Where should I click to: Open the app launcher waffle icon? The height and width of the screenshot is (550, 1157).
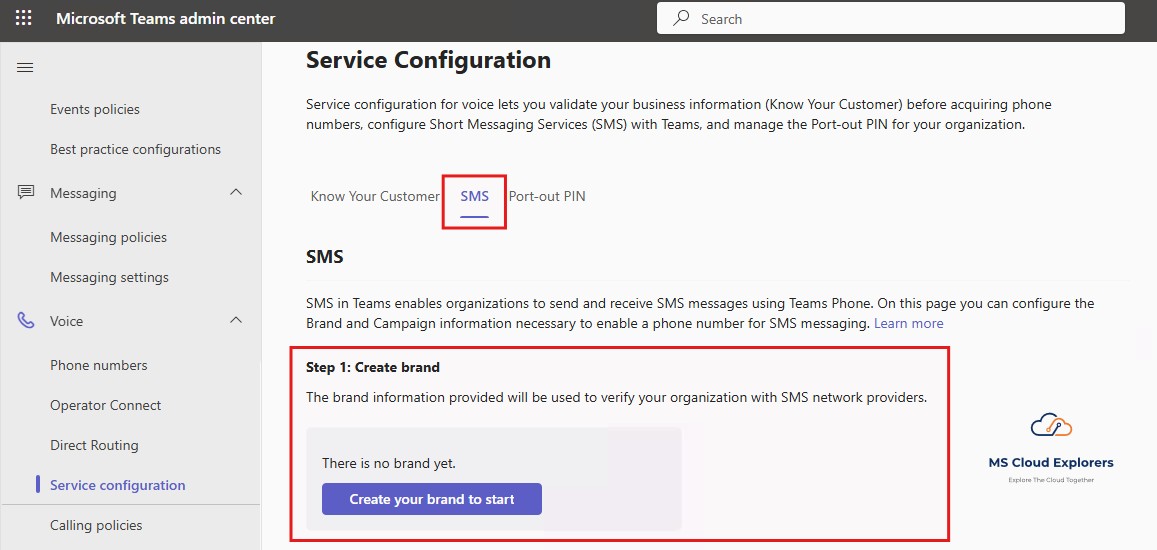point(24,18)
